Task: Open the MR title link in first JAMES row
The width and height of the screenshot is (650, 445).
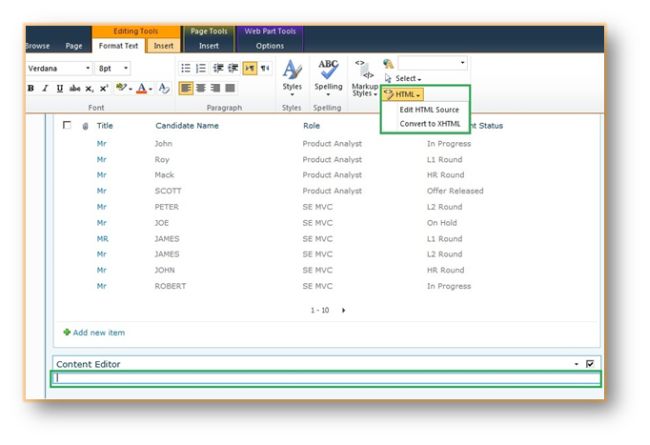Action: click(x=102, y=239)
